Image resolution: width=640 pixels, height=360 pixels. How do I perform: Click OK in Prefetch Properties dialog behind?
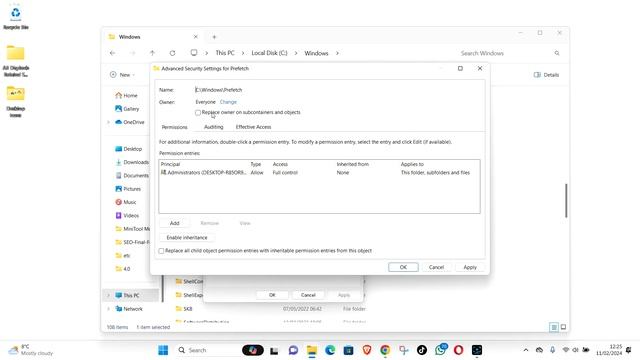pos(272,295)
